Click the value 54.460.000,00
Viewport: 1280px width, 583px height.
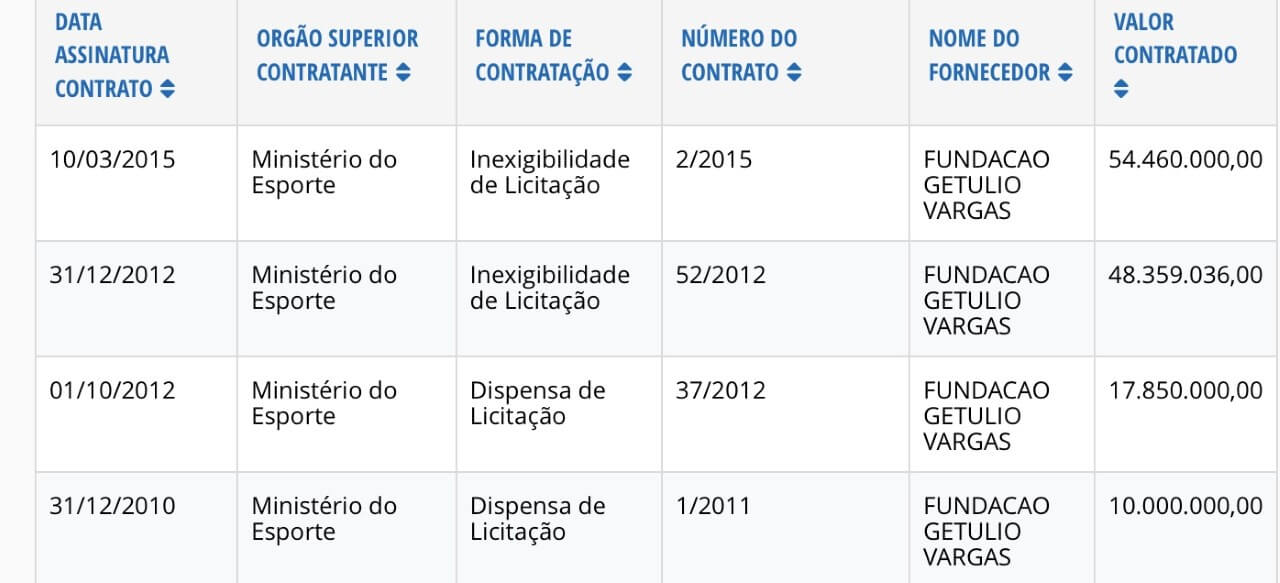(x=1185, y=159)
